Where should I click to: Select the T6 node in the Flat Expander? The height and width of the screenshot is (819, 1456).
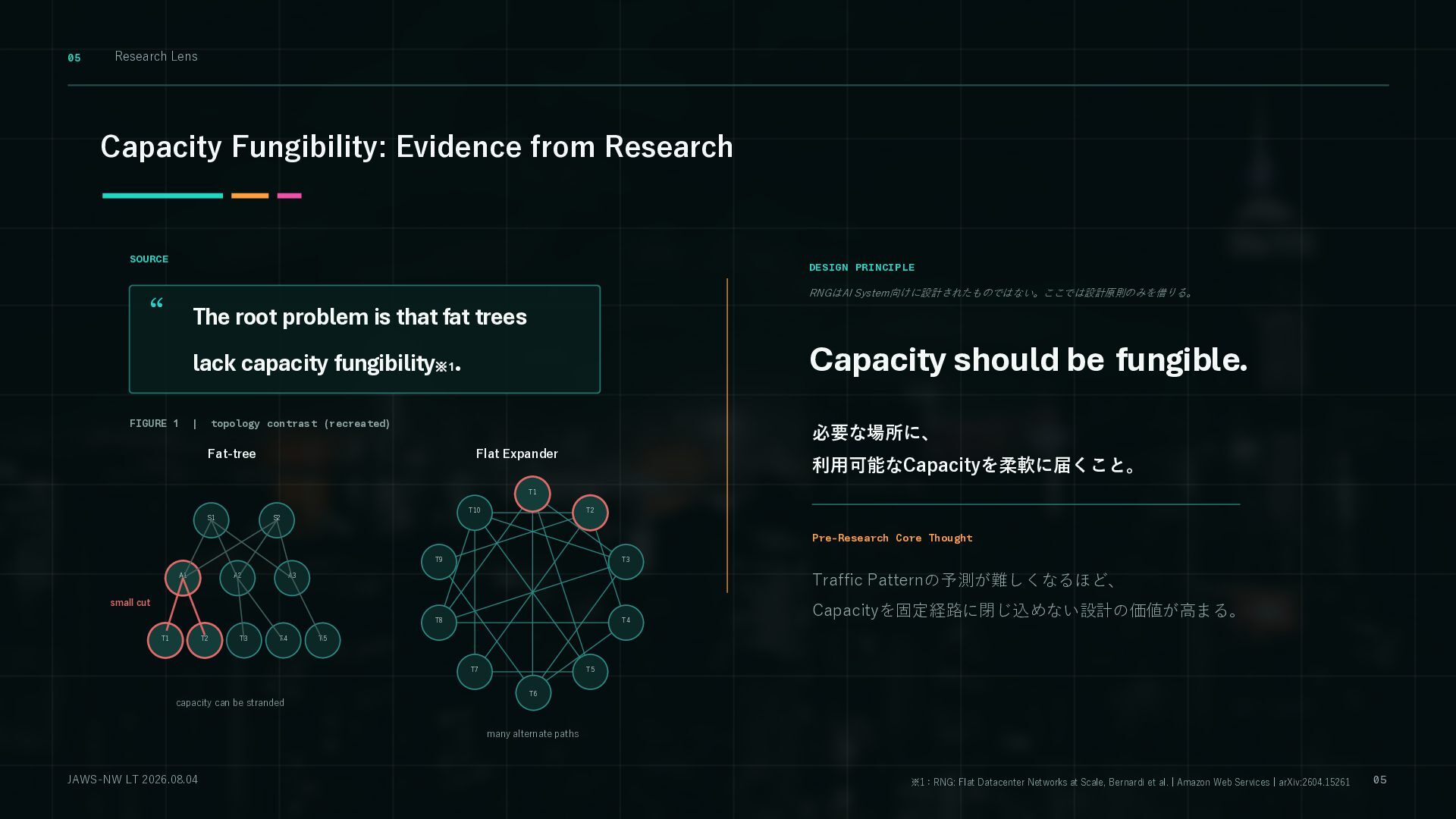533,693
